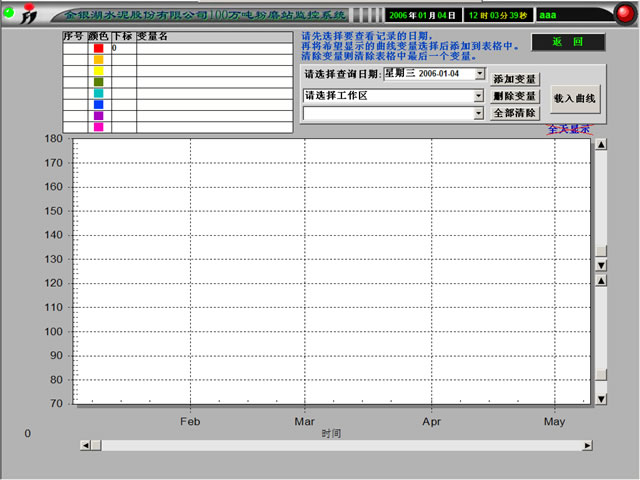The width and height of the screenshot is (640, 480).
Task: Click the 载入曲线 load curve button
Action: click(574, 98)
